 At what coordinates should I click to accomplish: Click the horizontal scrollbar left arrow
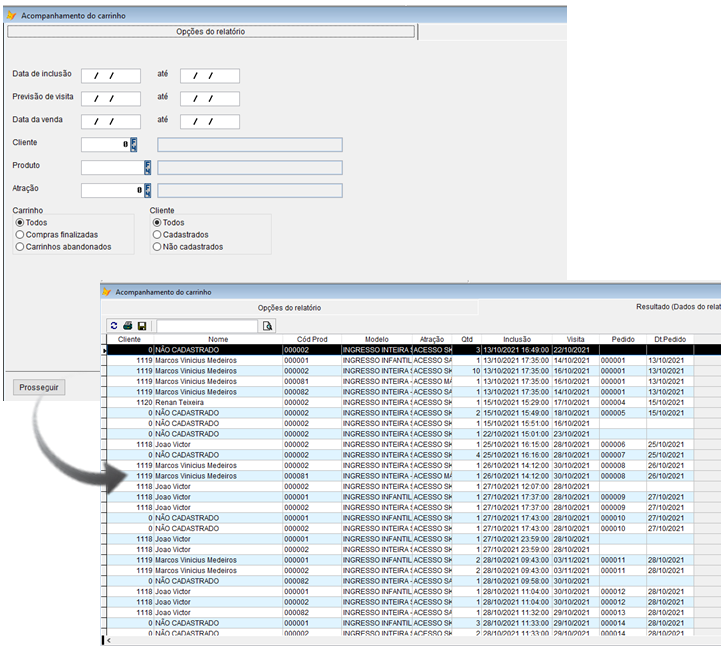click(108, 640)
